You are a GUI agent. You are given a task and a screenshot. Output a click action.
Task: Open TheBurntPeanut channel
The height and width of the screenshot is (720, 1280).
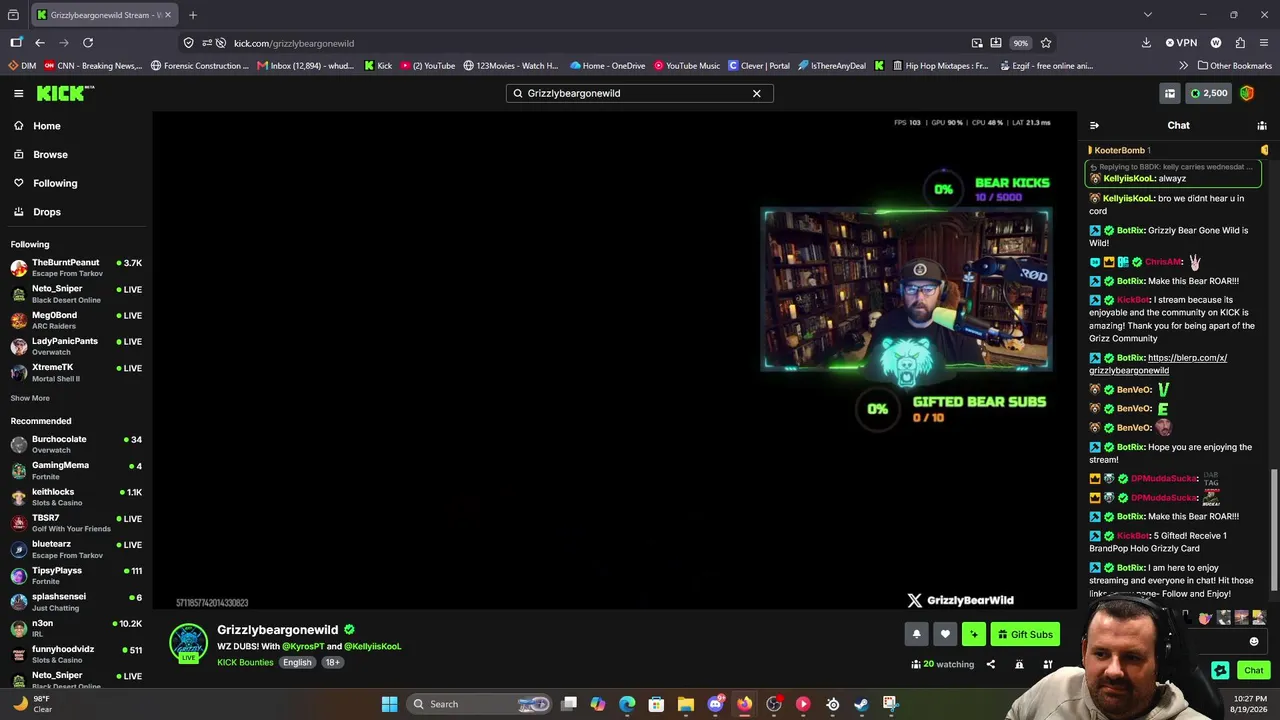click(x=76, y=268)
